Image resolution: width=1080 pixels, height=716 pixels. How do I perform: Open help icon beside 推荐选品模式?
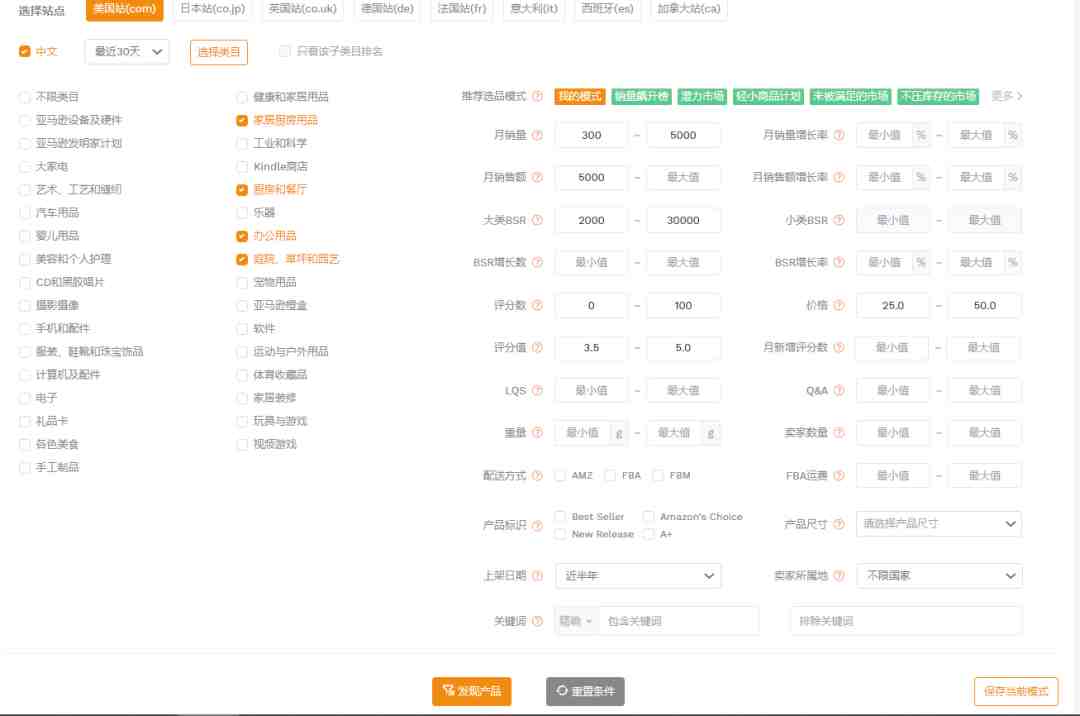(537, 96)
